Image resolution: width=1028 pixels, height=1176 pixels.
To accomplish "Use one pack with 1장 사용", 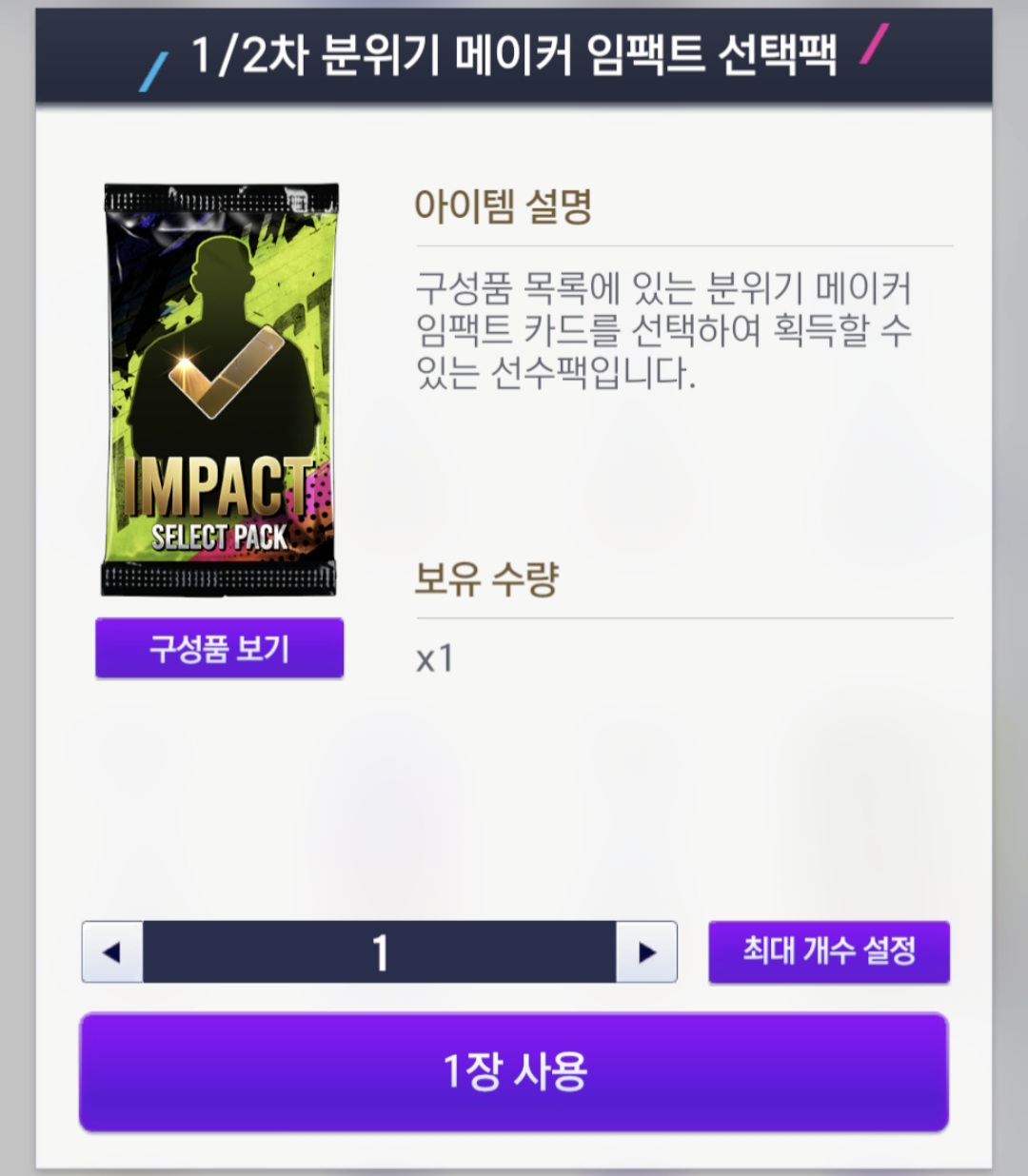I will [514, 1072].
